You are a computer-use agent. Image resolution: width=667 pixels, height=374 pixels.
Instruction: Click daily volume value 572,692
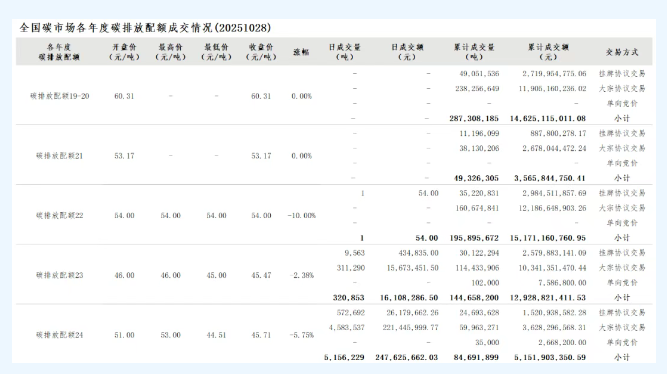[x=351, y=312]
